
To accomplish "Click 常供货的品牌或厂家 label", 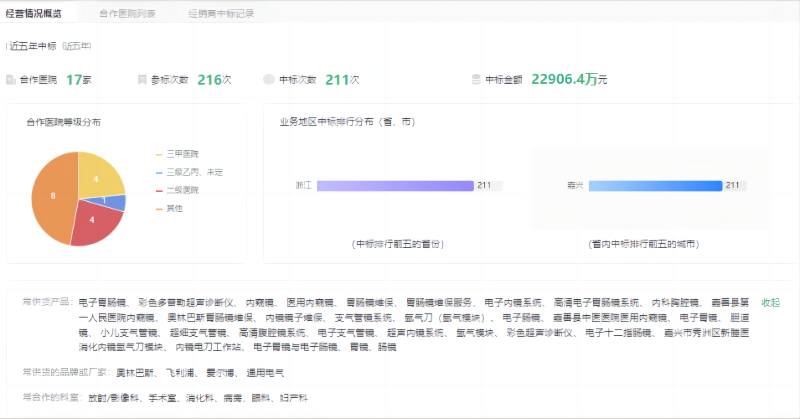I will click(66, 373).
